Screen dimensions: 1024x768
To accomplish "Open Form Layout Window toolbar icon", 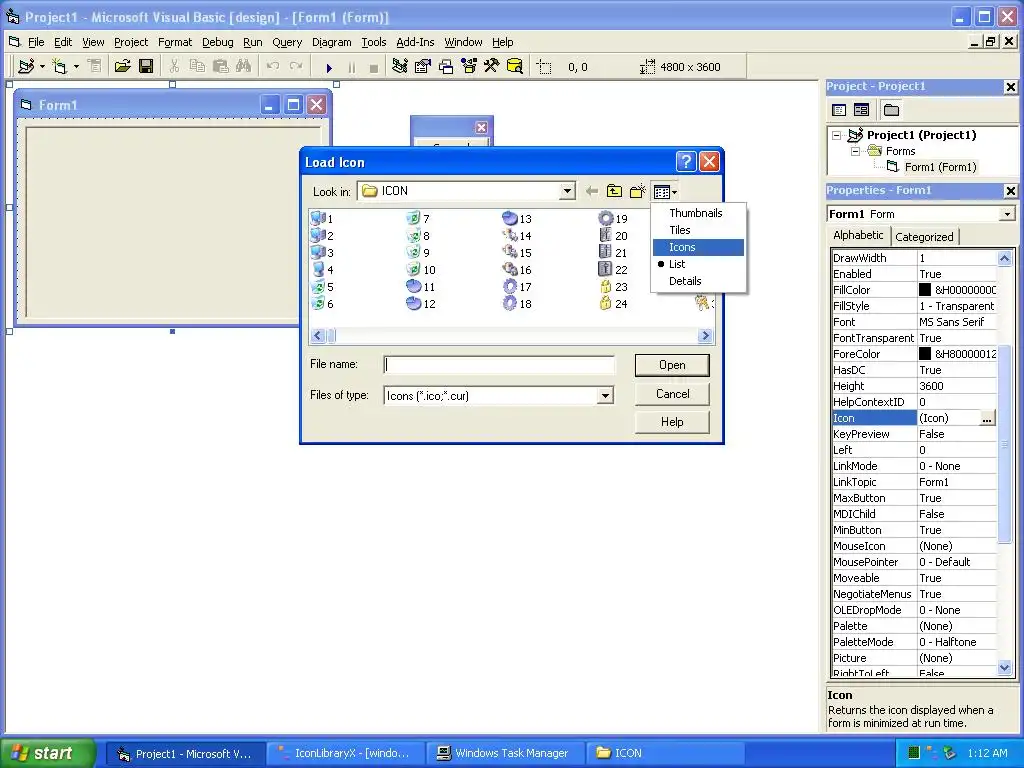I will pyautogui.click(x=445, y=67).
